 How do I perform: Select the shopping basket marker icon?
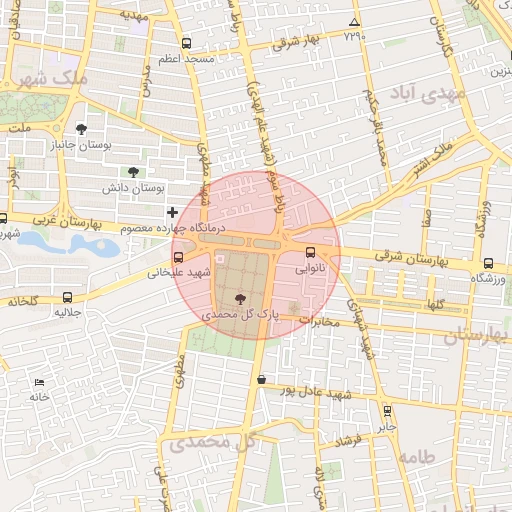click(262, 379)
